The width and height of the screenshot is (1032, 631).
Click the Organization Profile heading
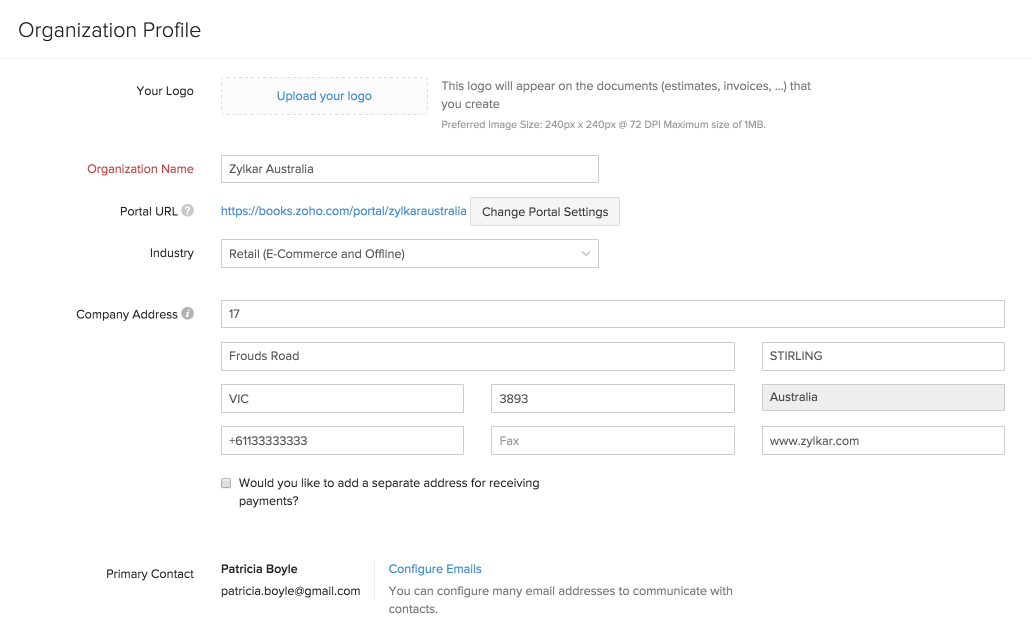point(109,30)
